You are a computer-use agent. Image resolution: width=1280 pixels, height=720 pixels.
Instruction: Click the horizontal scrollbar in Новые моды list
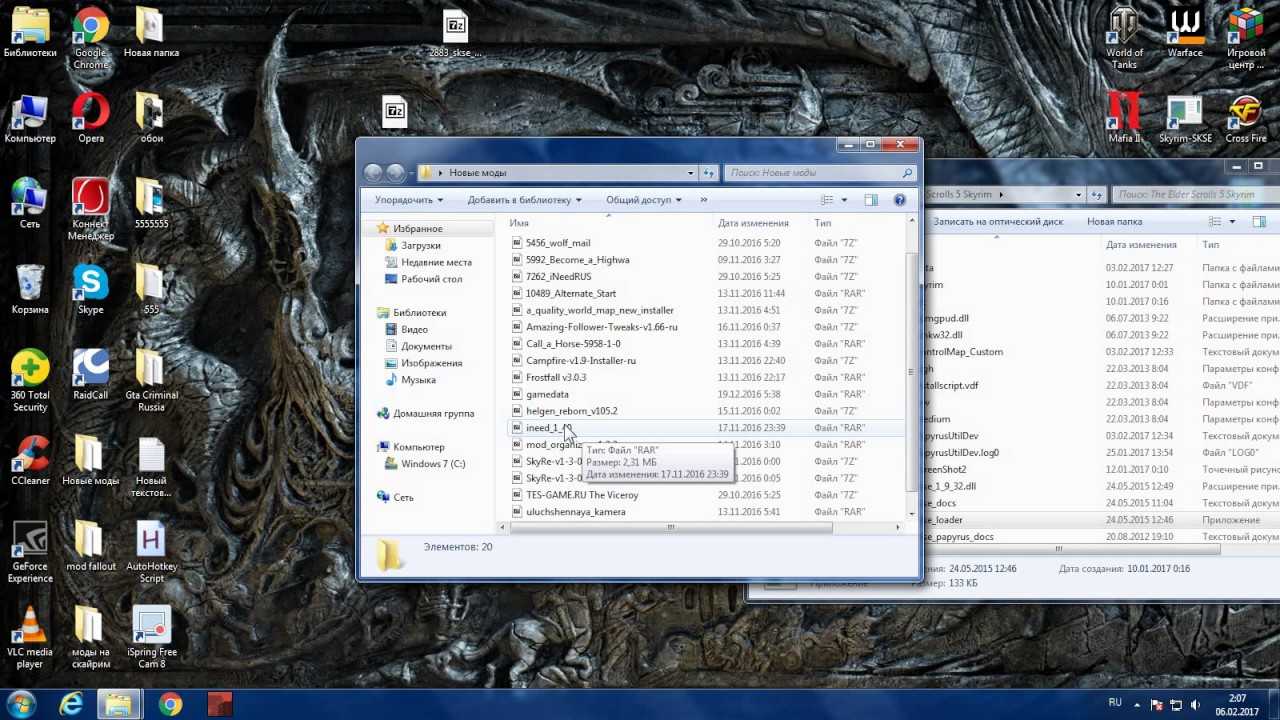point(670,527)
